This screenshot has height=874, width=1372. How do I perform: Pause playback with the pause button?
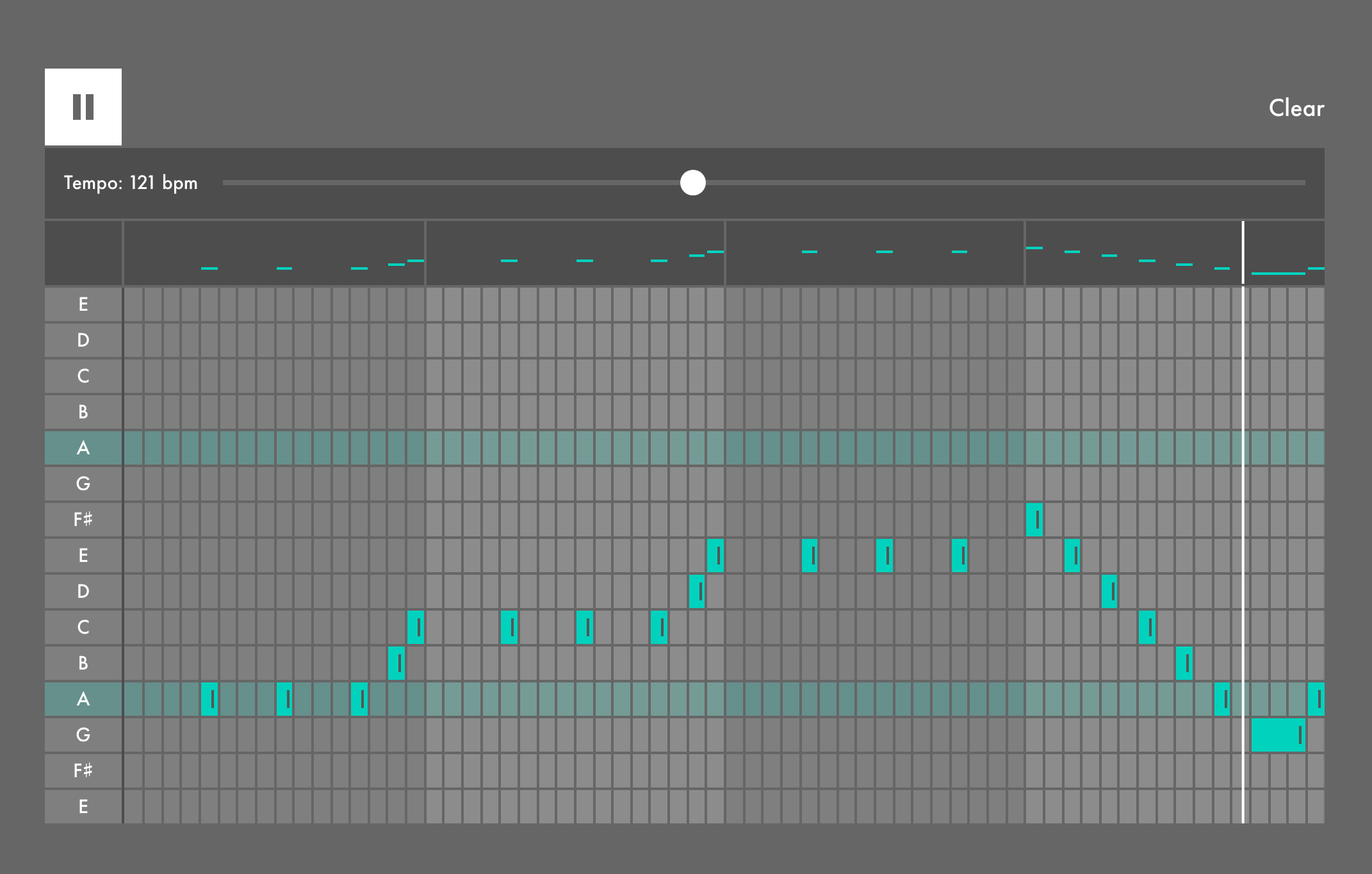click(x=83, y=107)
